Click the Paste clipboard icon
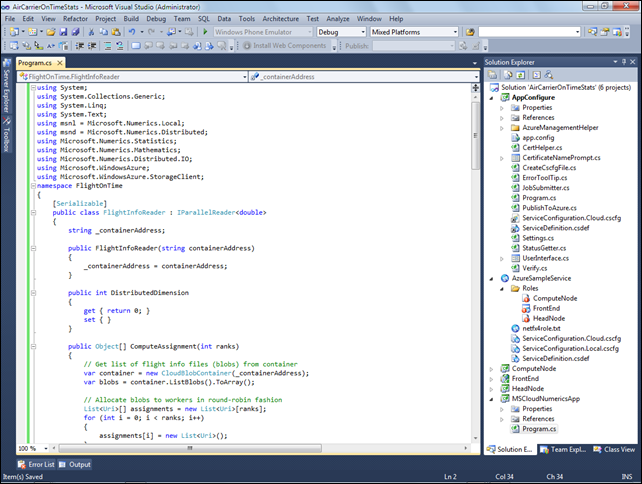642x484 pixels. 116,32
